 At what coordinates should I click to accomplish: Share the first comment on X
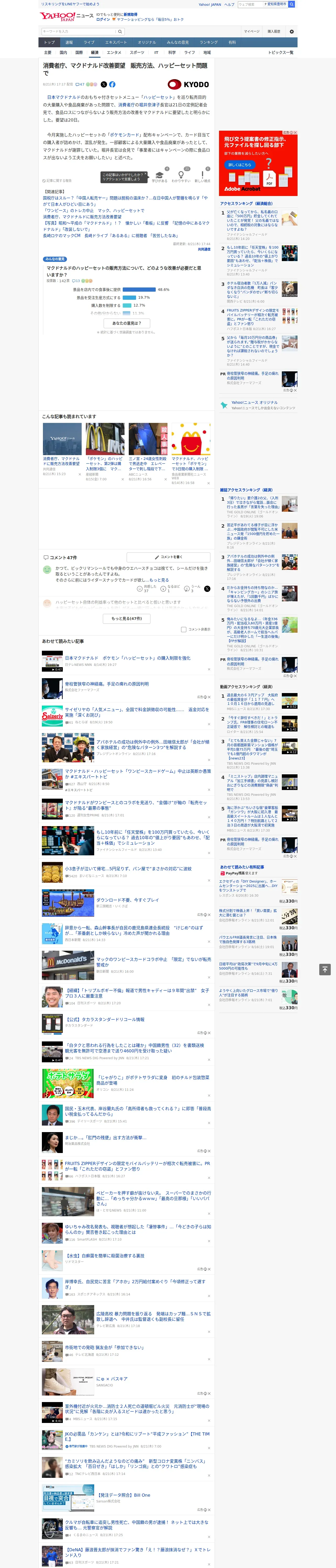tap(207, 589)
